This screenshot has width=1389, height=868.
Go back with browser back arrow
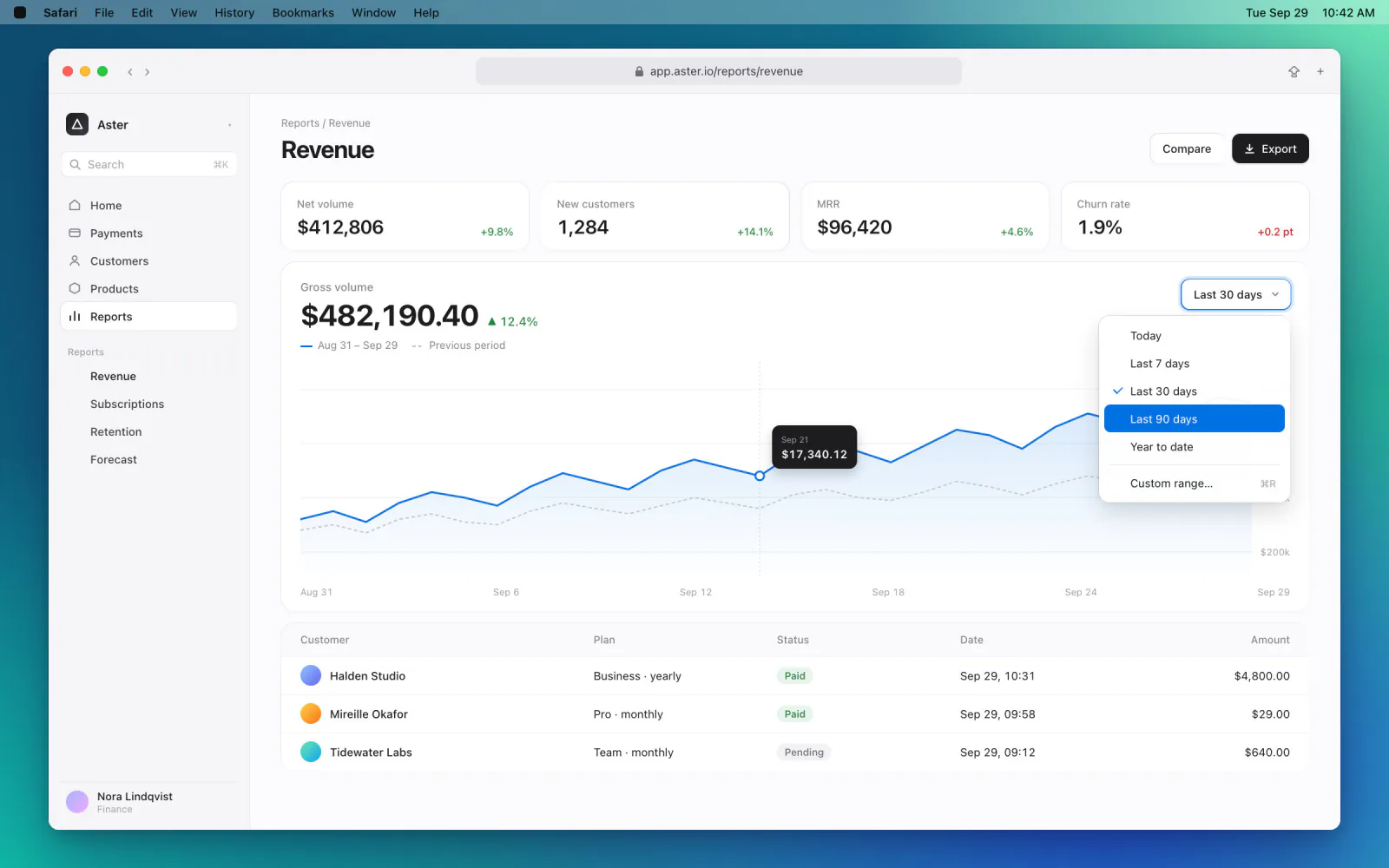tap(130, 72)
